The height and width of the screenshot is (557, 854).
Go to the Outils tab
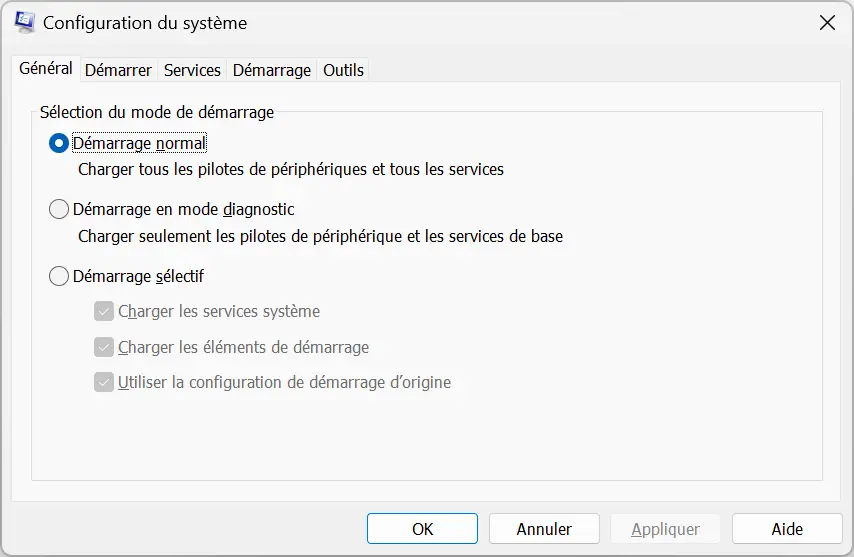click(x=343, y=70)
